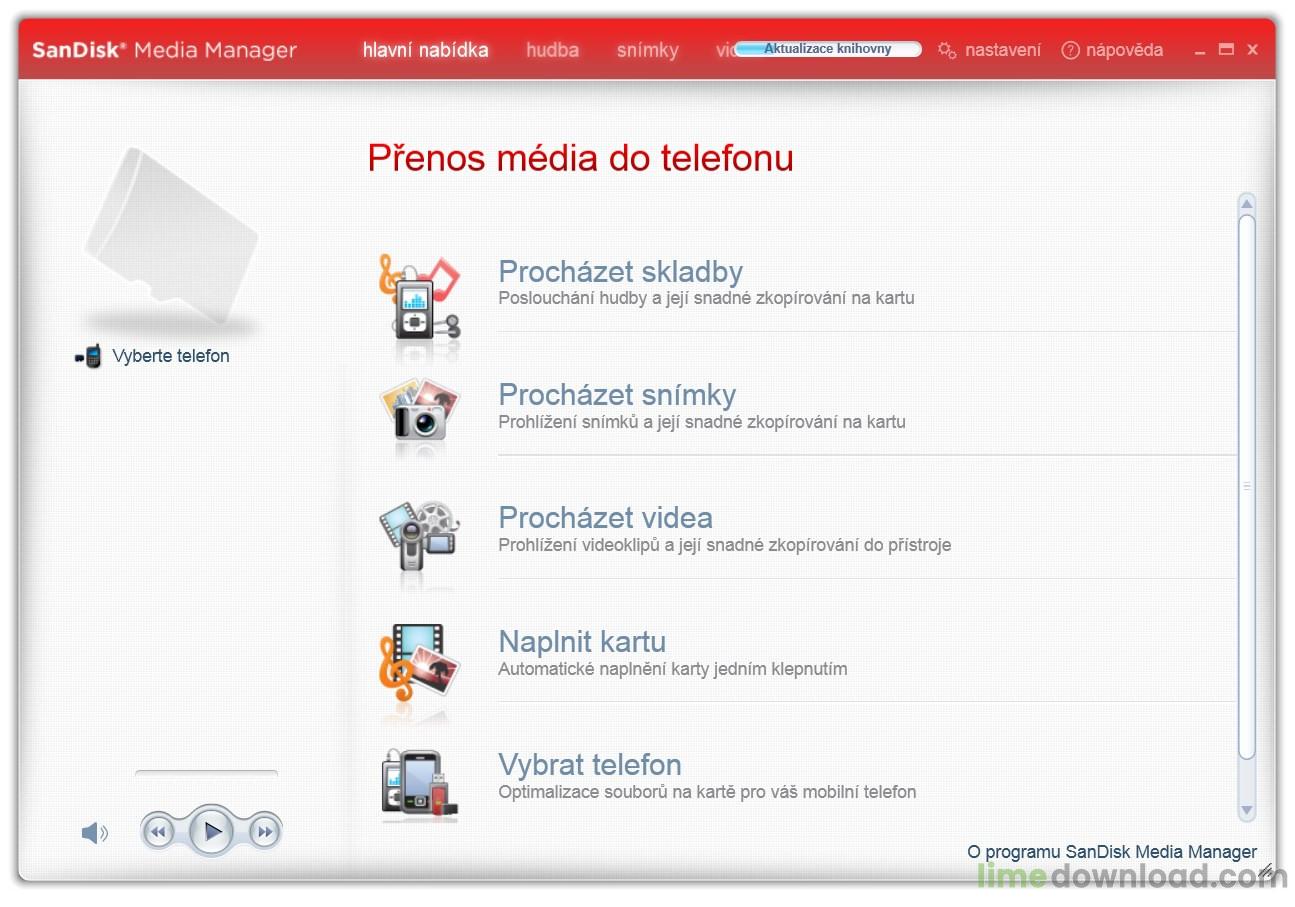The image size is (1295, 907).
Task: Click Vyberte telefon in the left panel
Action: (171, 356)
